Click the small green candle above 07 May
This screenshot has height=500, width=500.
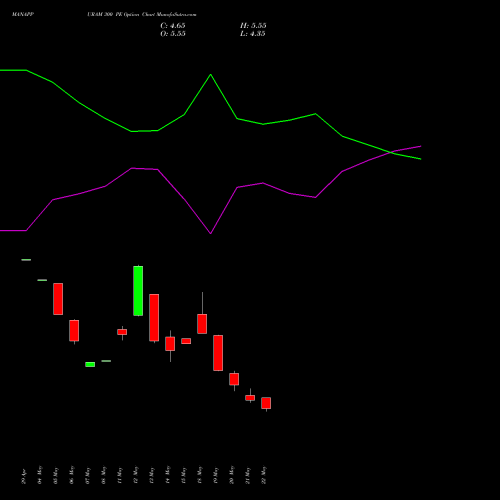click(90, 364)
